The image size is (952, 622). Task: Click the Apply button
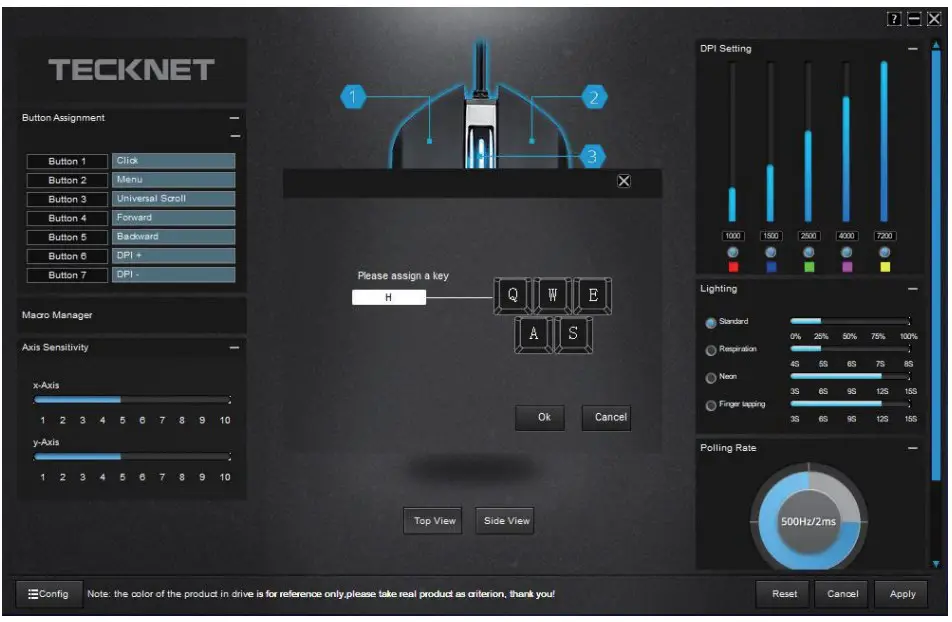(902, 593)
